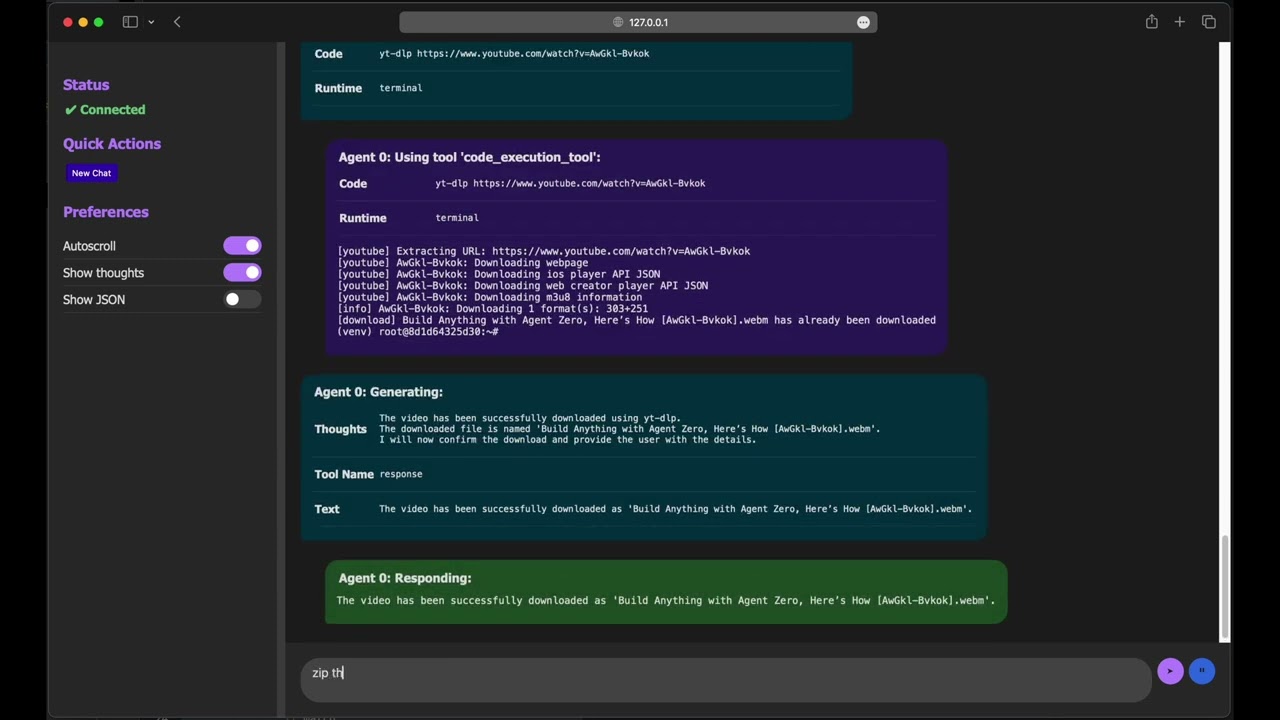
Task: Open a new tab with plus icon
Action: click(x=1180, y=22)
